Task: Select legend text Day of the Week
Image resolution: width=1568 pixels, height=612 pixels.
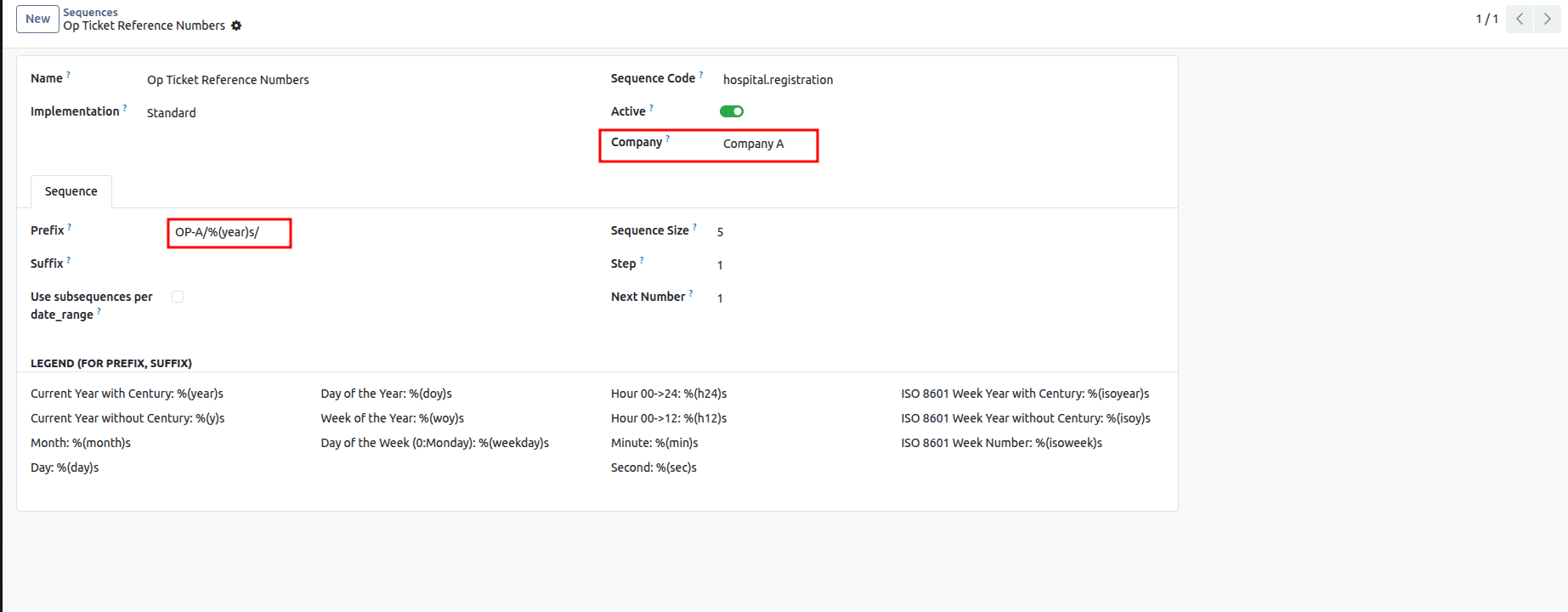Action: [x=435, y=443]
